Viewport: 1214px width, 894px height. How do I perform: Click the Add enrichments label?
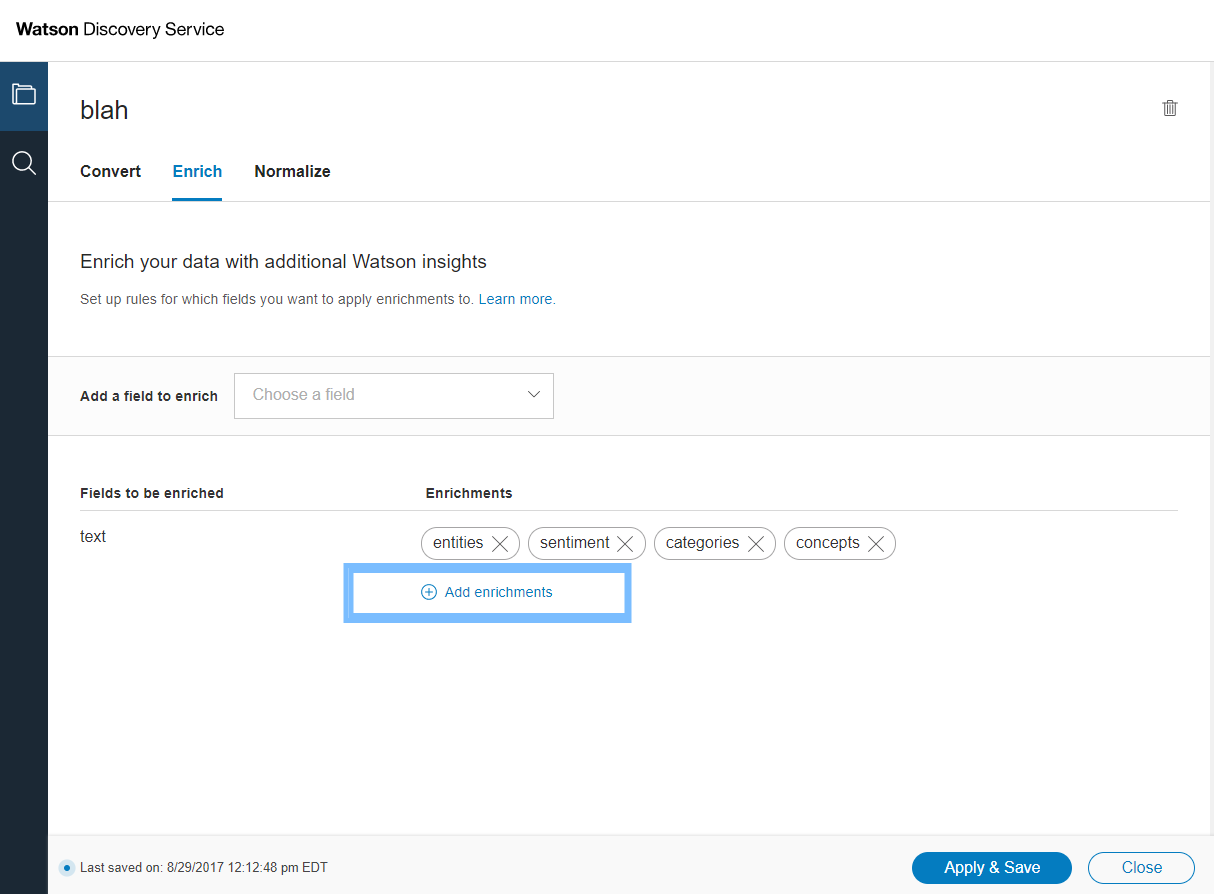498,592
